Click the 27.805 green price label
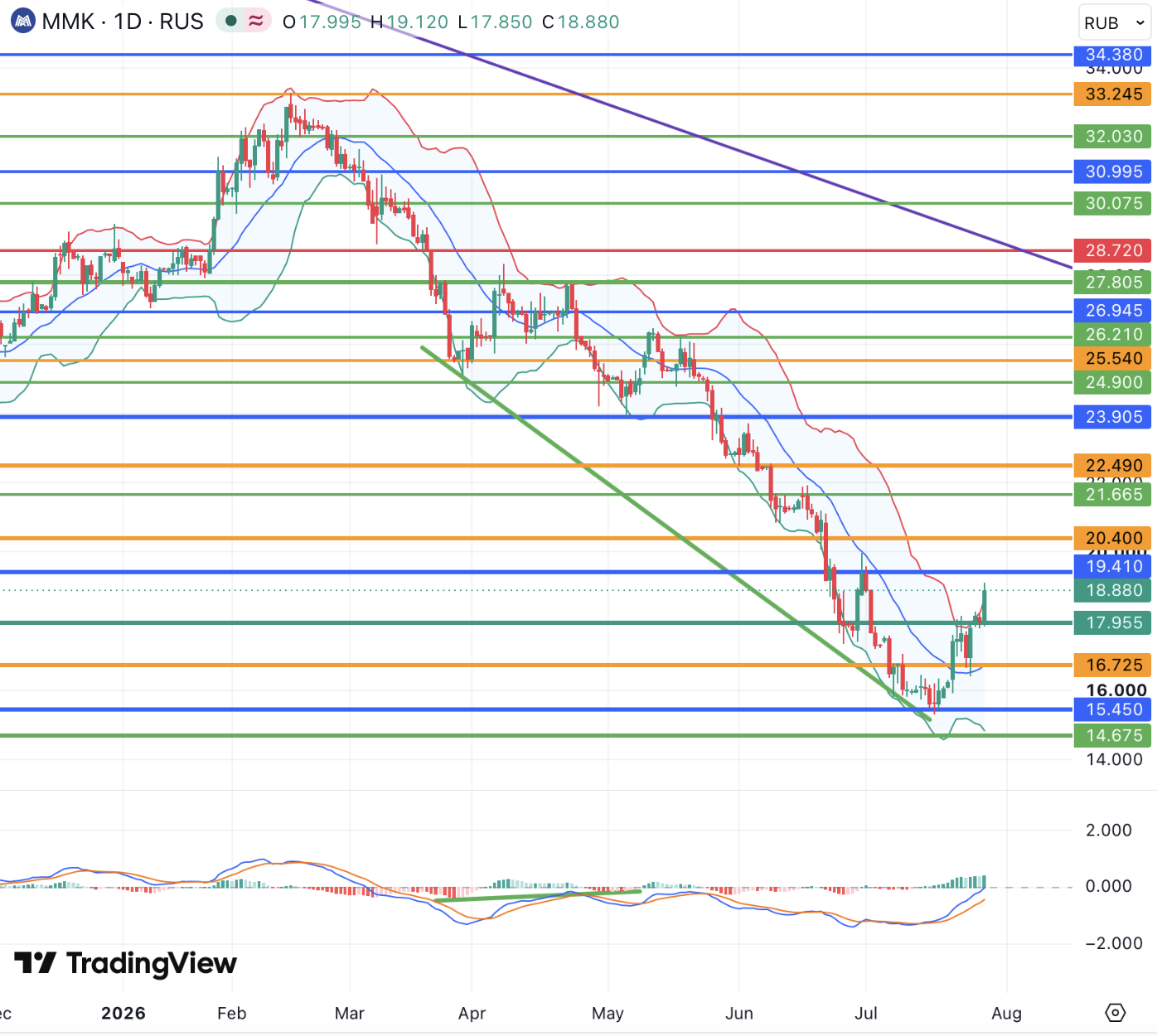Viewport: 1157px width, 1036px height. 1113,282
